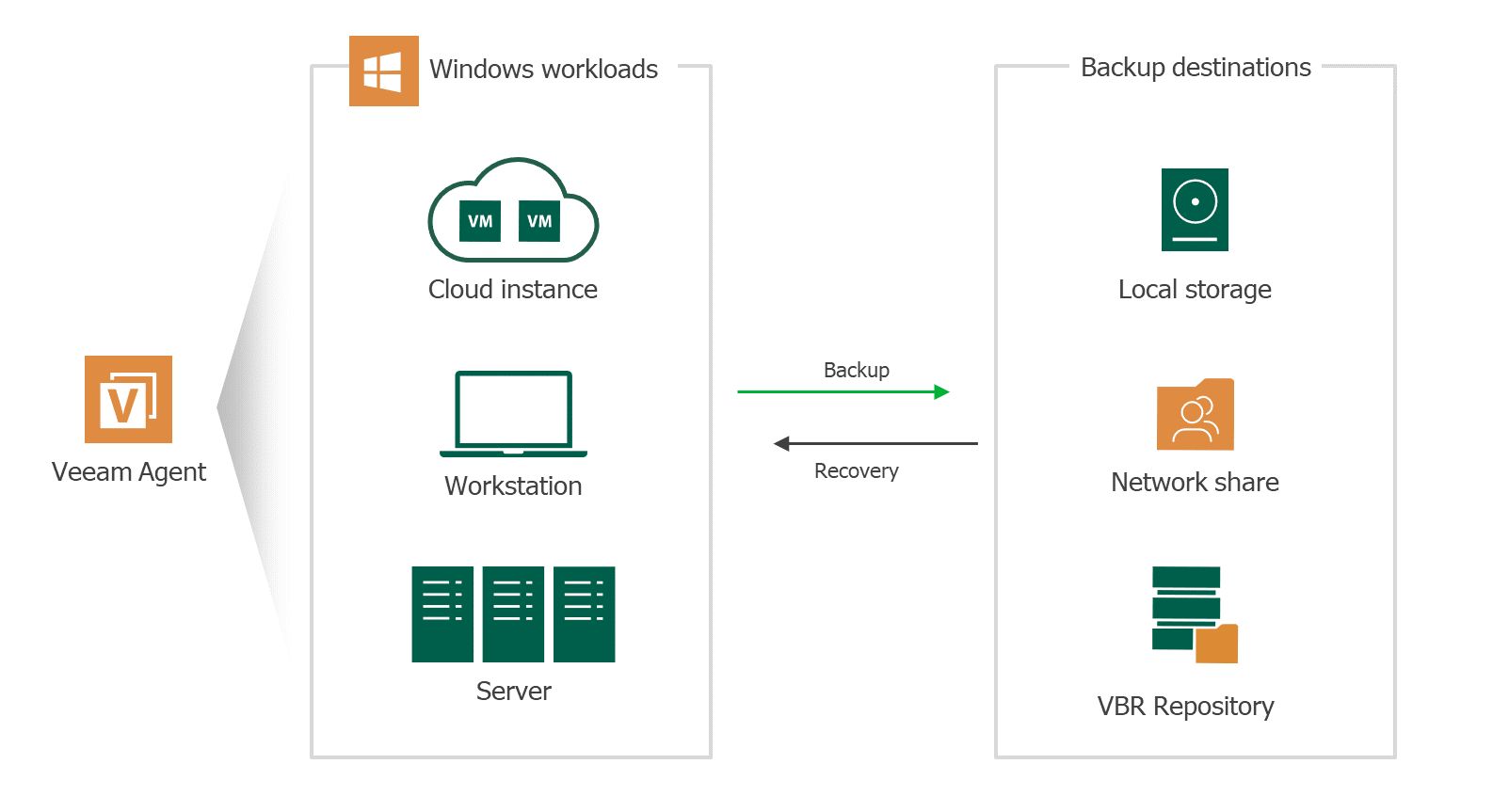This screenshot has width=1493, height=812.
Task: Click the orange Network share folder icon
Action: [x=1195, y=416]
